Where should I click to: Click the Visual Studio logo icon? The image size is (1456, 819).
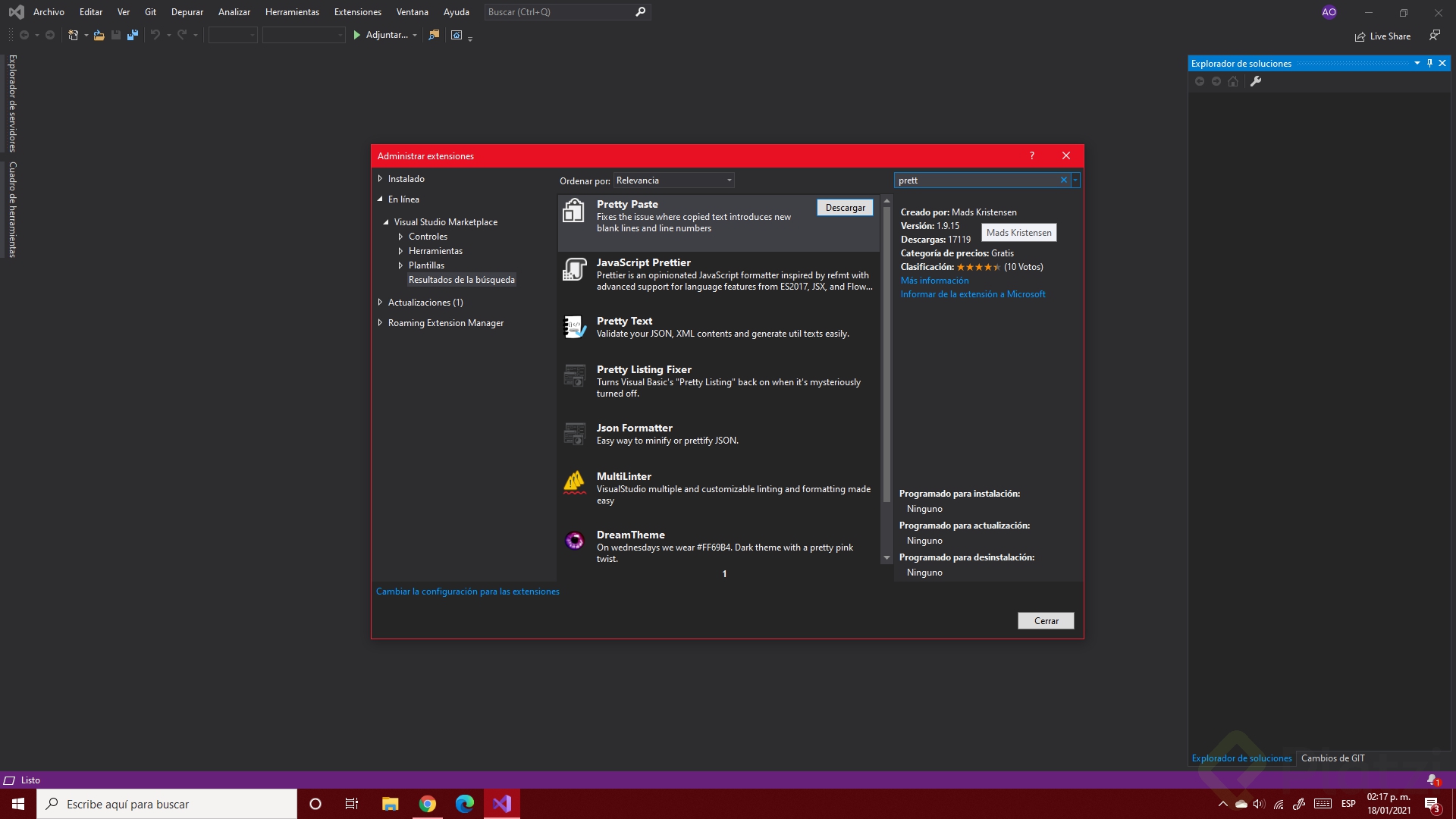tap(16, 12)
